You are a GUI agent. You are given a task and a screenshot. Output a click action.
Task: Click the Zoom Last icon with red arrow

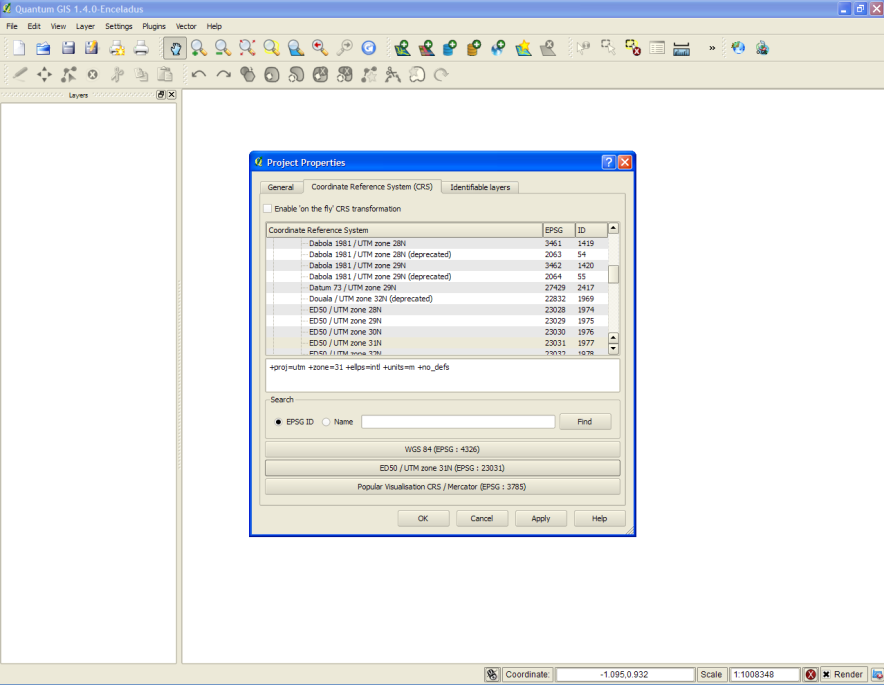coord(320,48)
